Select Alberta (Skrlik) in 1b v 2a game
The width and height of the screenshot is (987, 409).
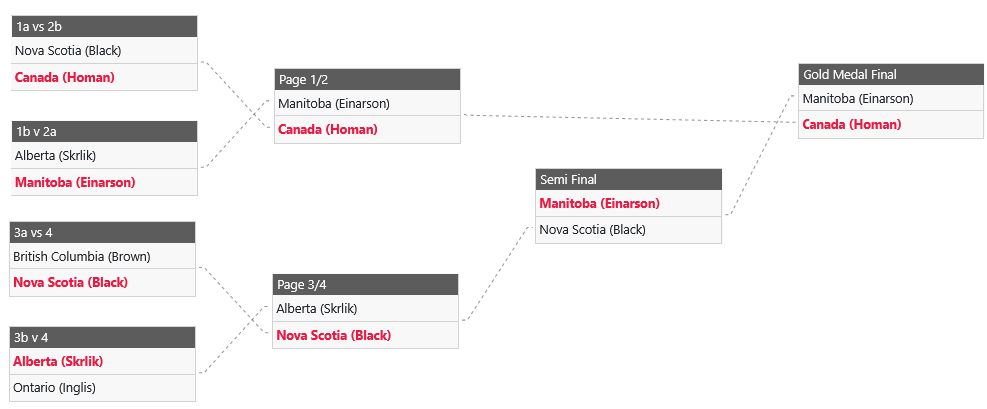click(56, 156)
